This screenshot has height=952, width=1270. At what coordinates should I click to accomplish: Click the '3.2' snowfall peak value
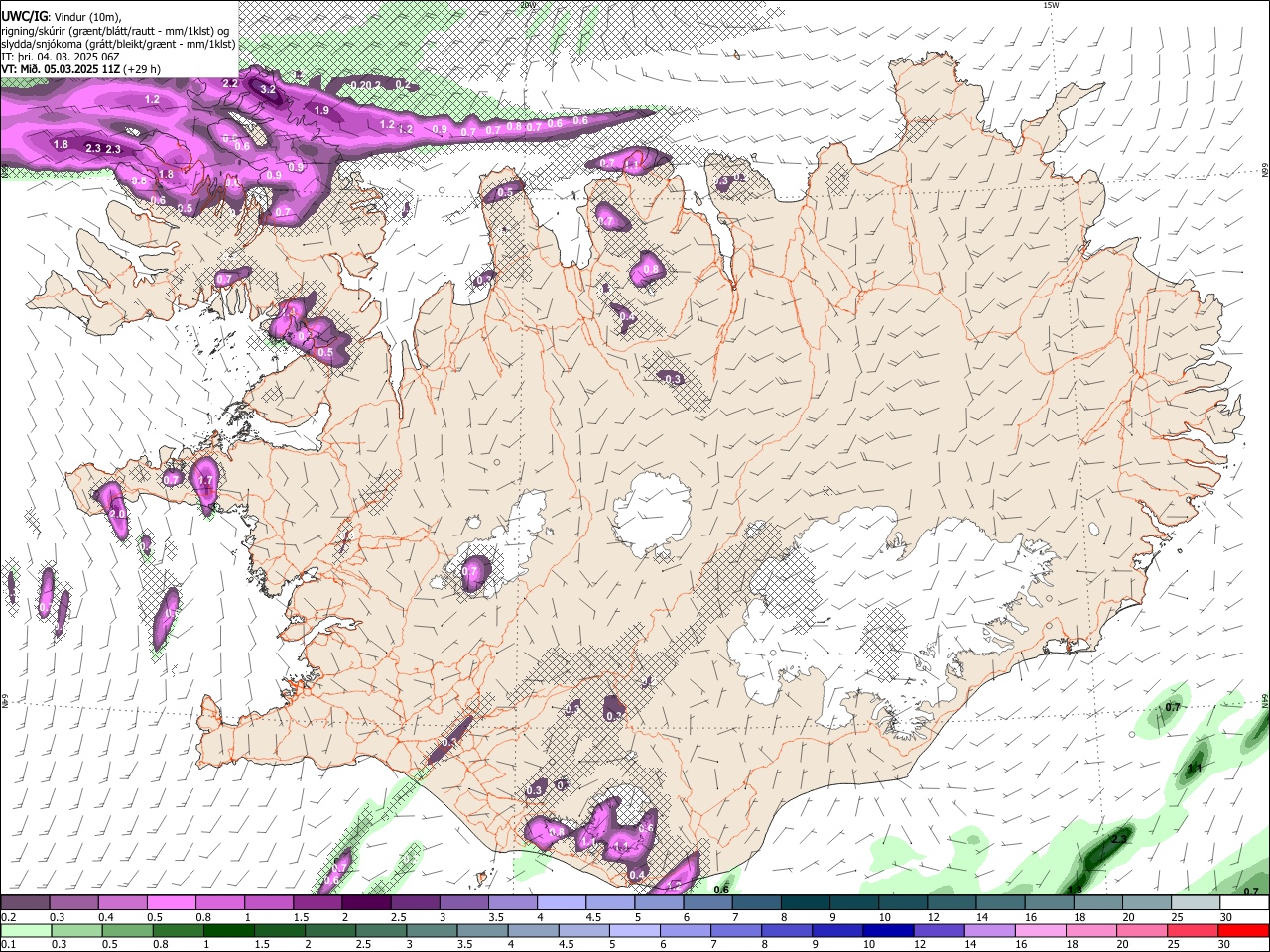pos(268,89)
